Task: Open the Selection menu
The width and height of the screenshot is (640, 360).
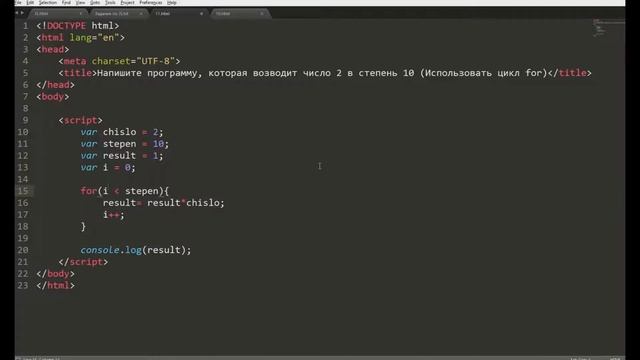Action: [48, 2]
